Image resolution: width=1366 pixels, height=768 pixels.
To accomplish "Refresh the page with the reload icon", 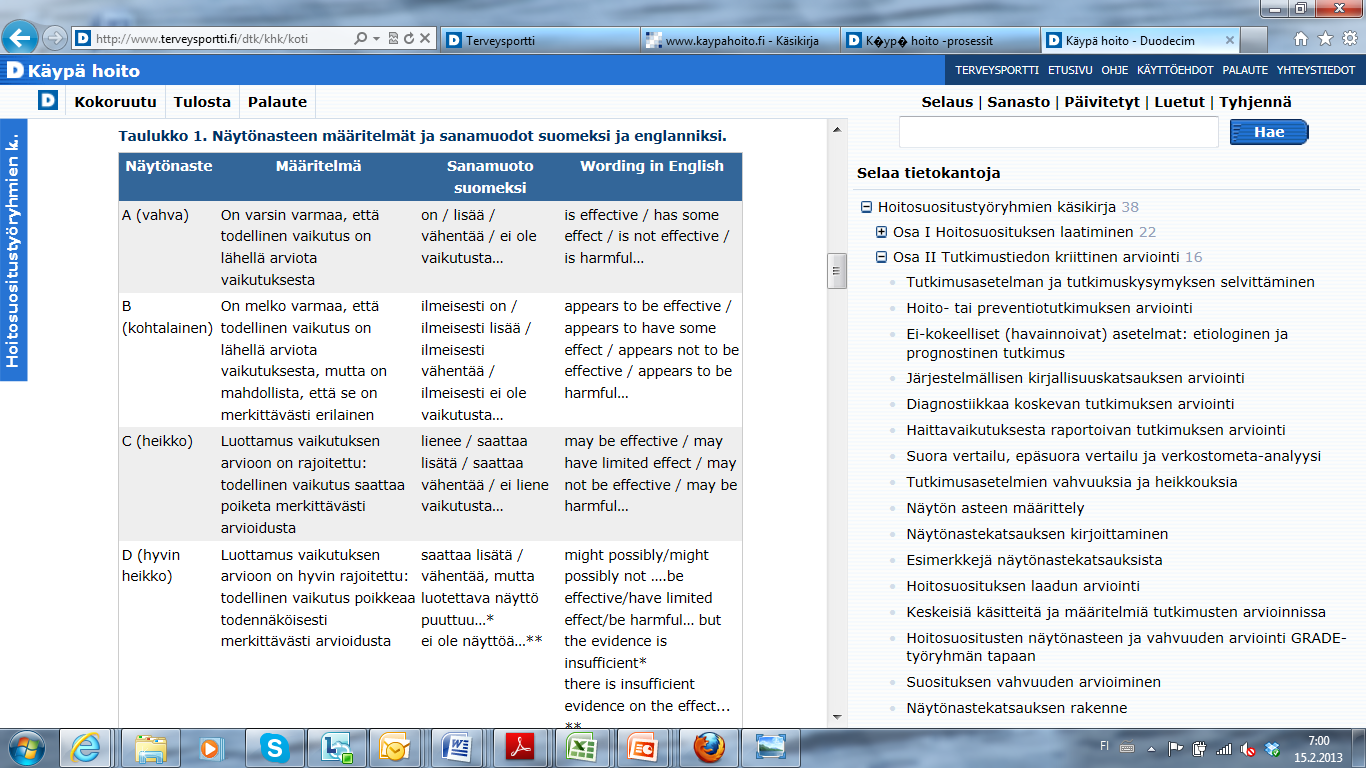I will 408,39.
